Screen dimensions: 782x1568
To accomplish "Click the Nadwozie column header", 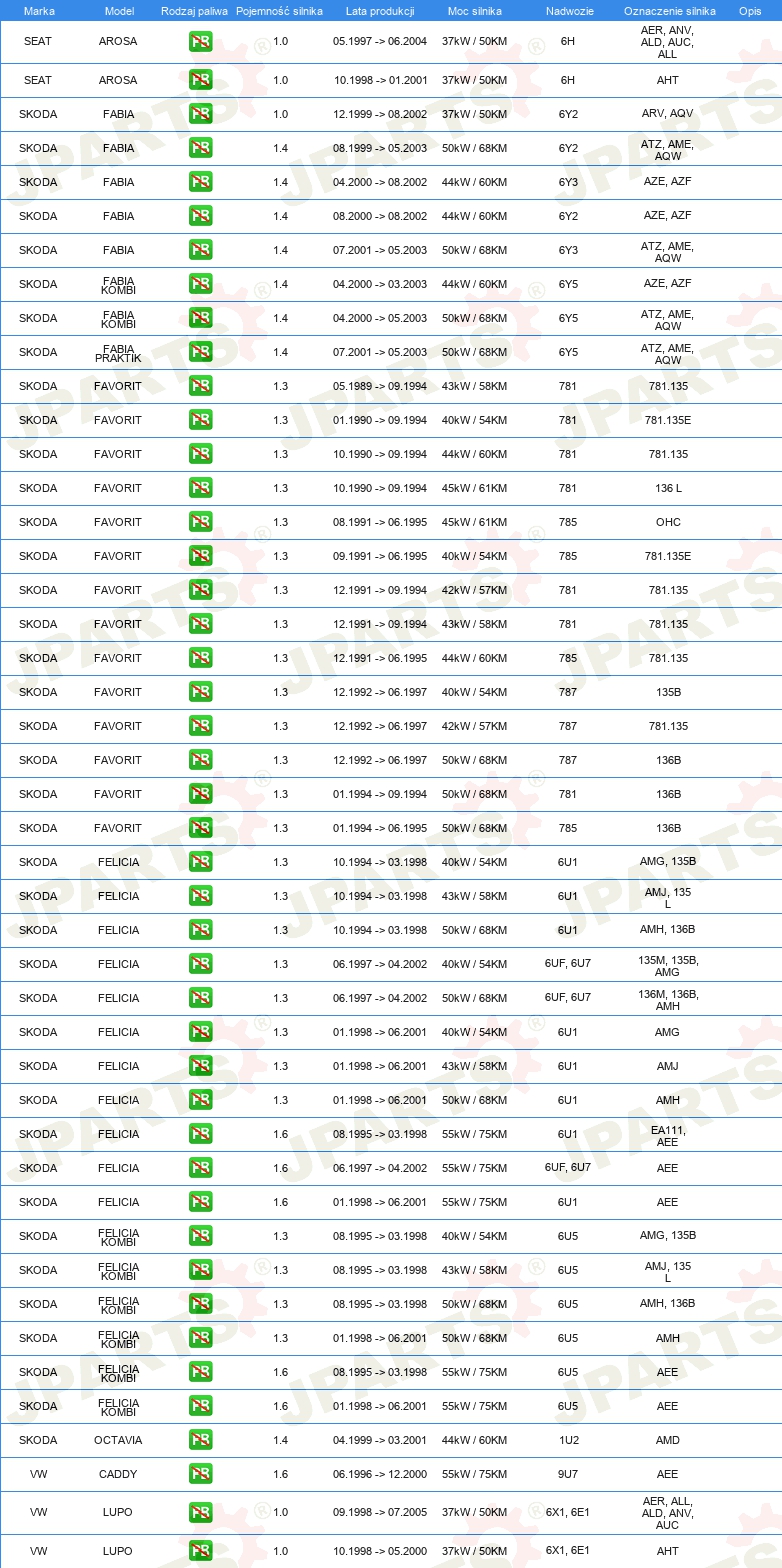I will [x=569, y=10].
